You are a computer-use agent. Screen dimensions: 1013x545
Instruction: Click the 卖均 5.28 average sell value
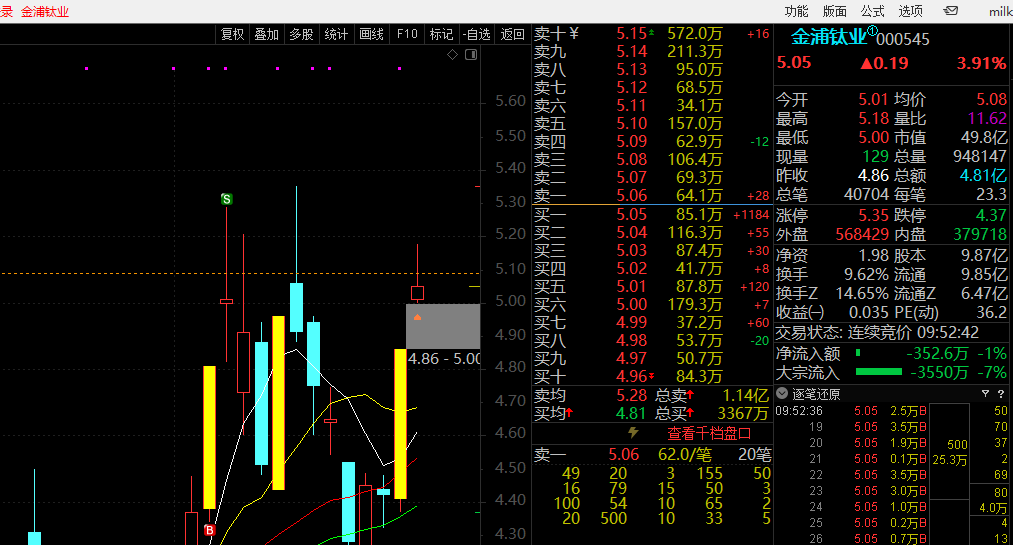coord(631,395)
